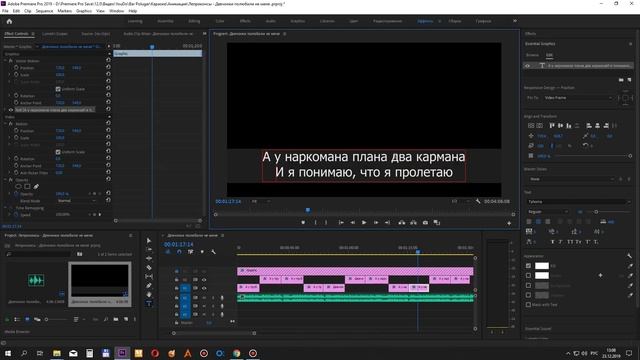
Task: Enable the Mask with Text checkbox
Action: (528, 304)
